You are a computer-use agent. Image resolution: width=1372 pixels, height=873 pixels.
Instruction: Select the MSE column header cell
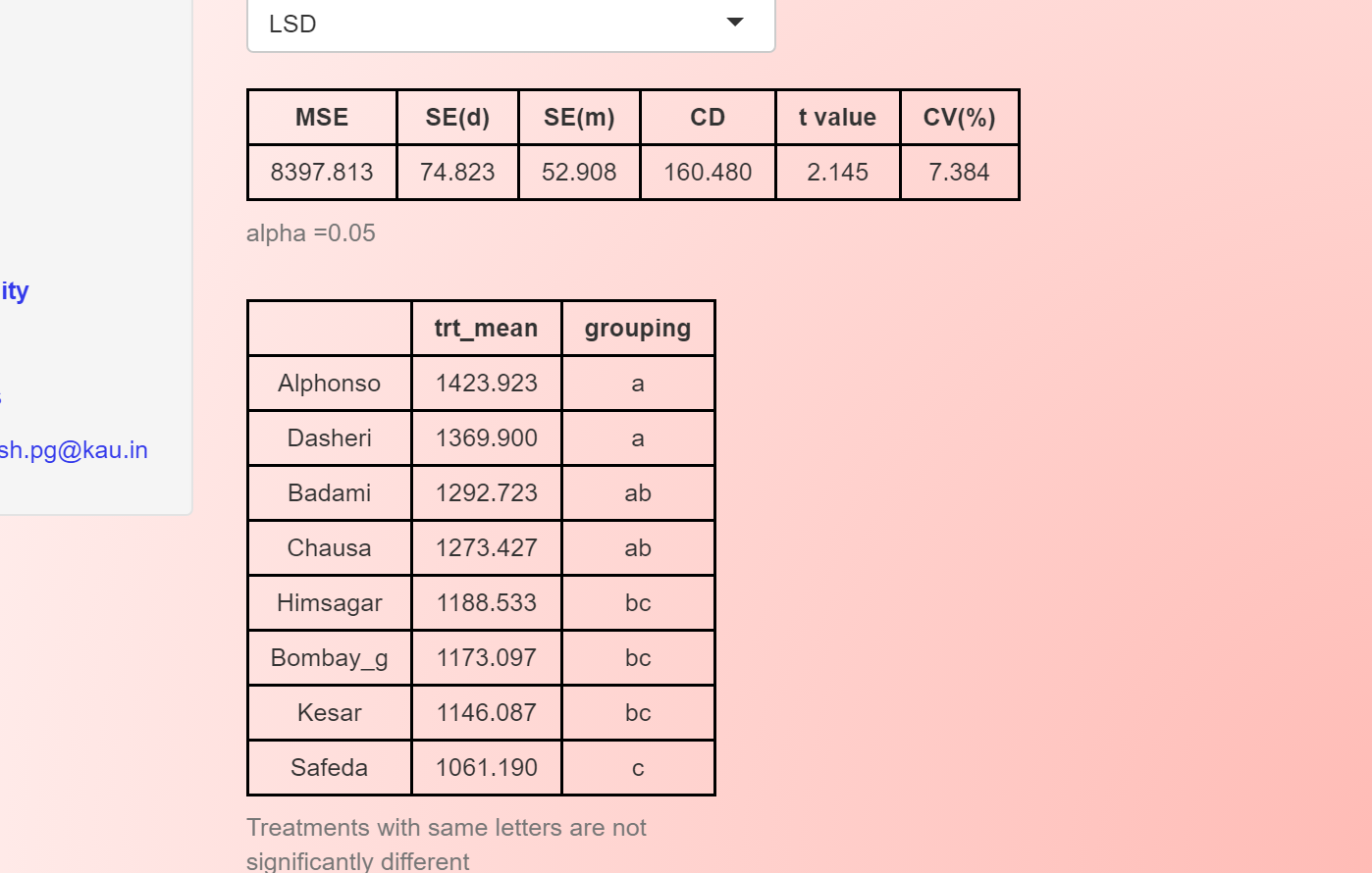[322, 118]
